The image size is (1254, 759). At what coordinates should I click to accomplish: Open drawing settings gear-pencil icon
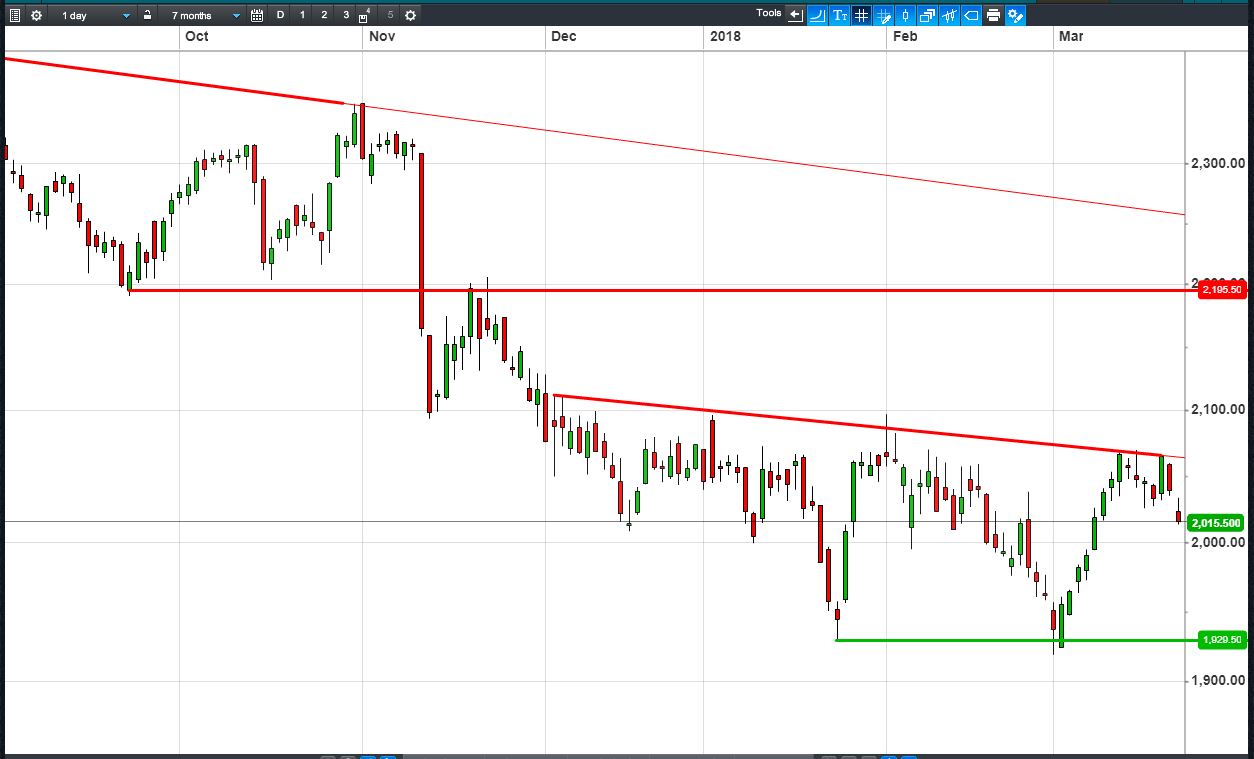[x=1015, y=15]
